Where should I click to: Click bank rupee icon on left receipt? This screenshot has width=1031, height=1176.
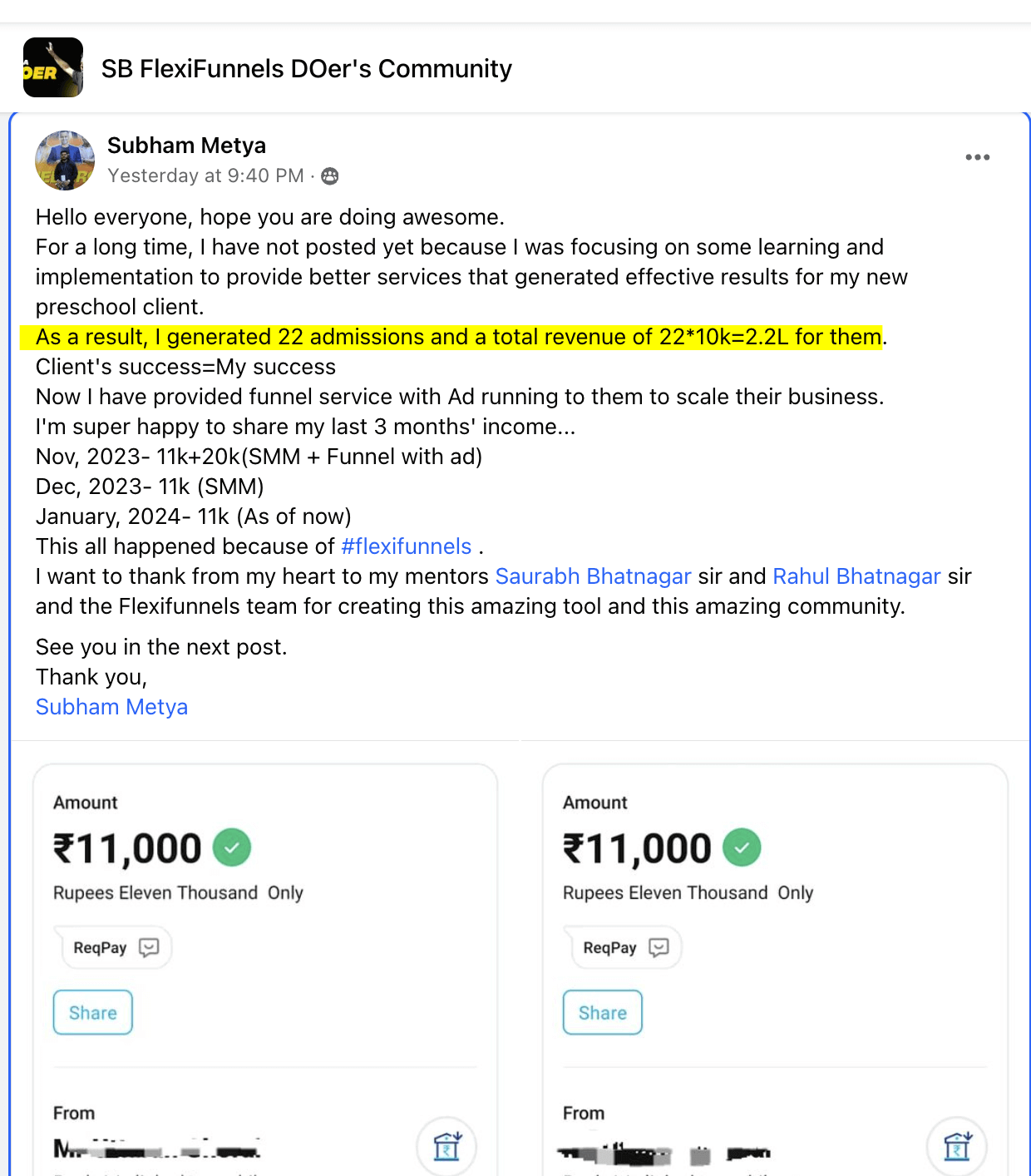(x=447, y=1146)
